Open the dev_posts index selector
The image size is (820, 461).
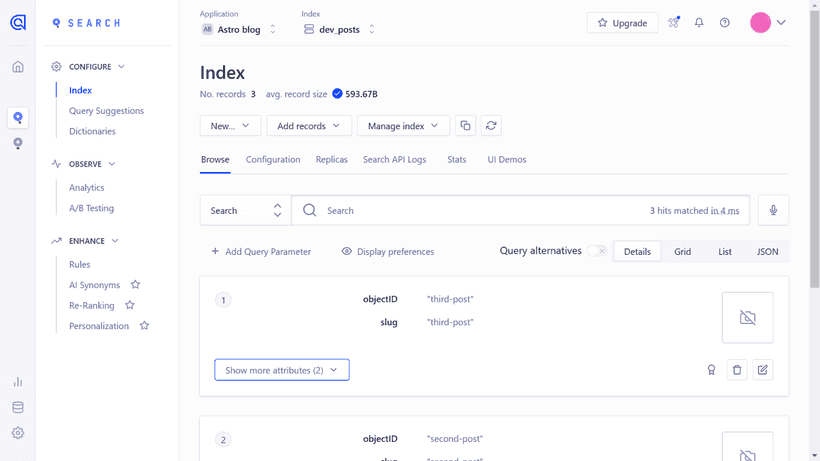(x=339, y=29)
